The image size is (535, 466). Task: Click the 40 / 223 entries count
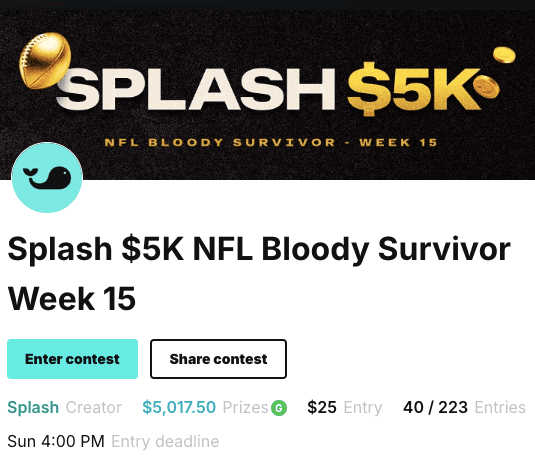pyautogui.click(x=435, y=407)
